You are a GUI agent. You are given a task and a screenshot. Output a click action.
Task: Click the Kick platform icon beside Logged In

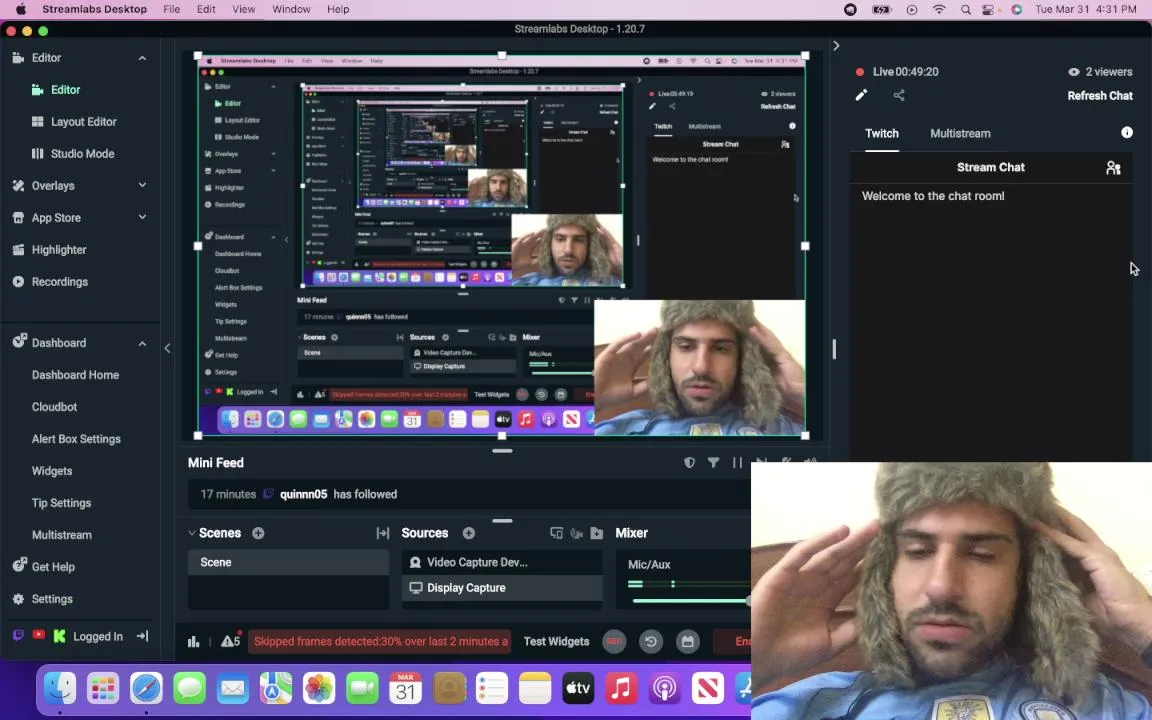[60, 636]
